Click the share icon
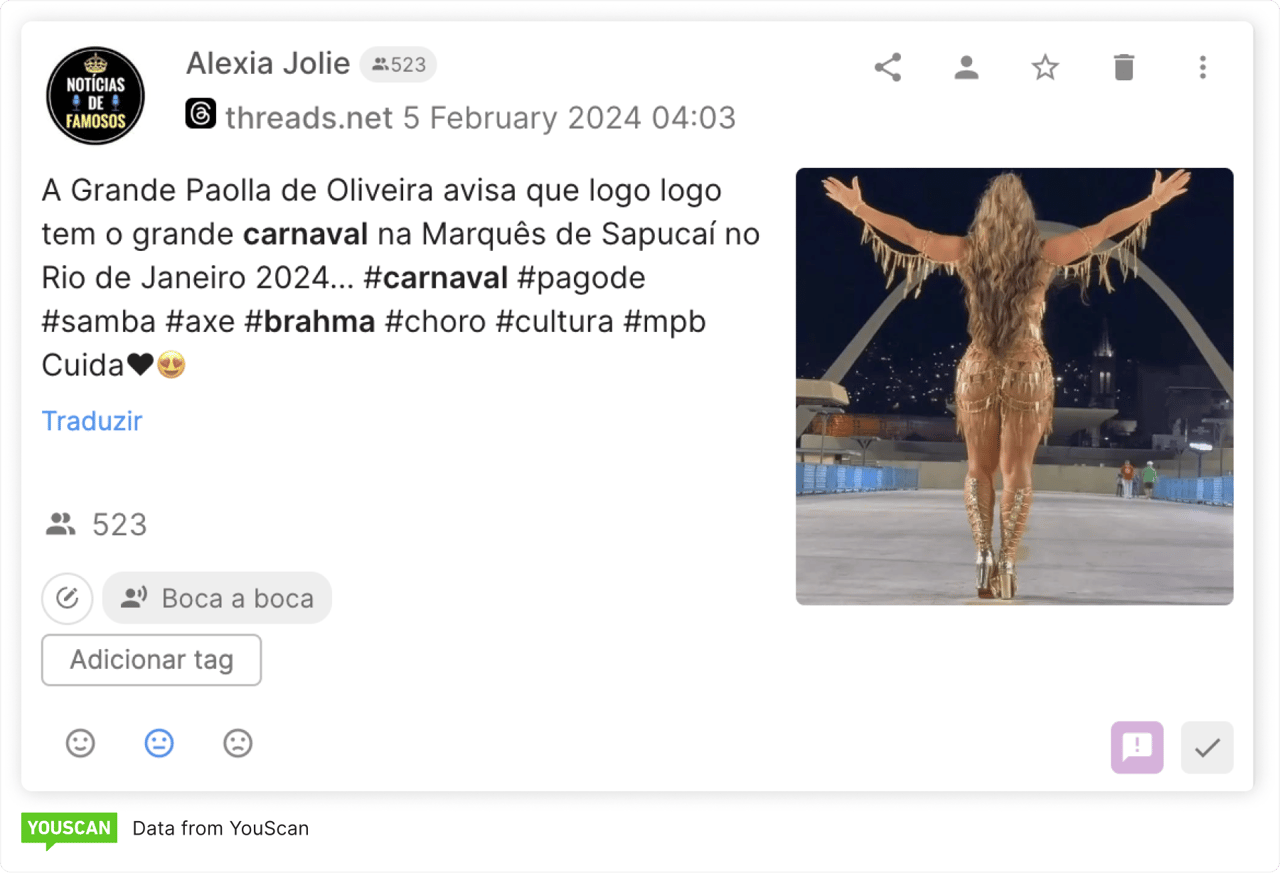Screen dimensions: 1280x873 887,67
